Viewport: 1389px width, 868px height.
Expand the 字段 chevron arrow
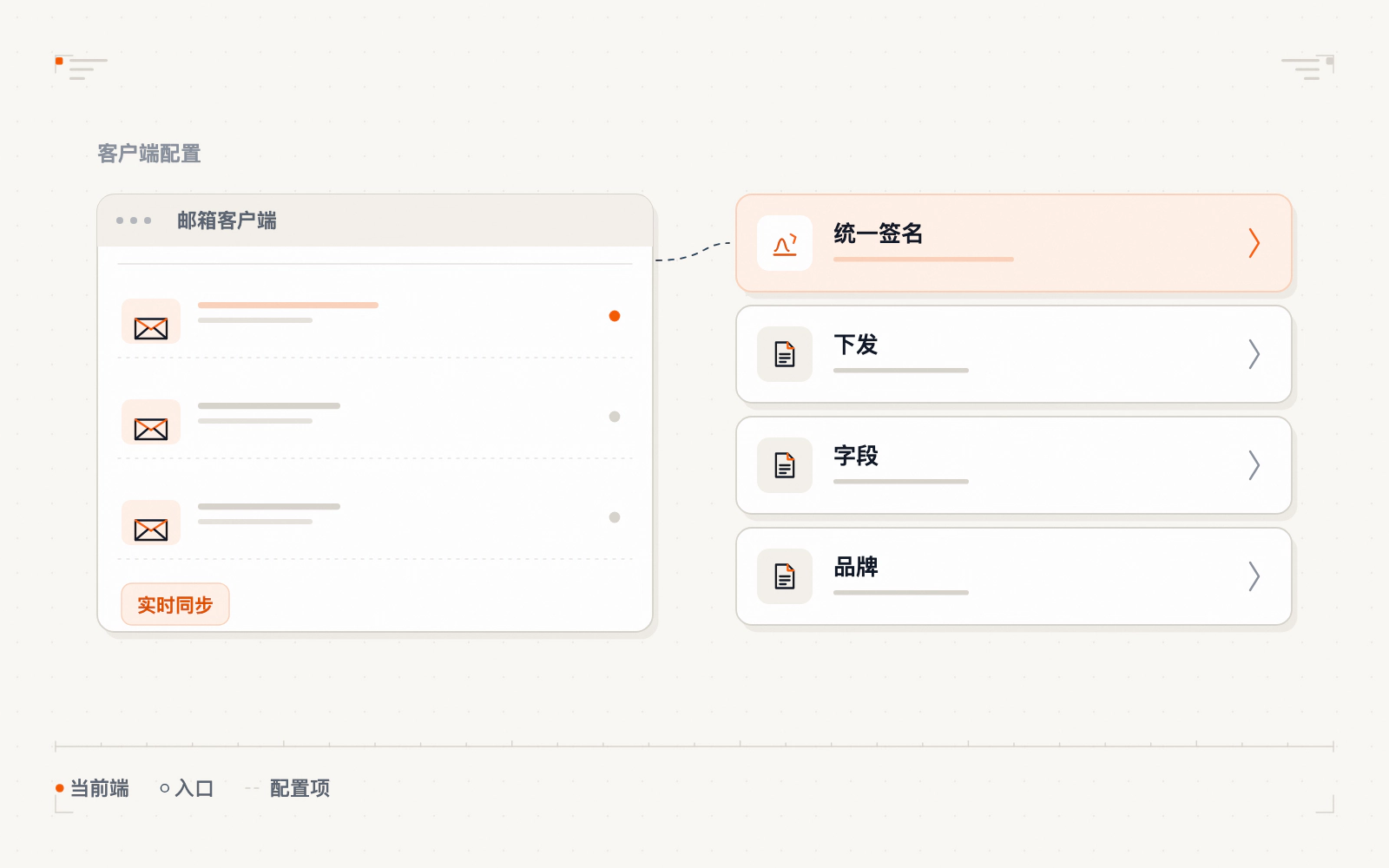[1254, 465]
